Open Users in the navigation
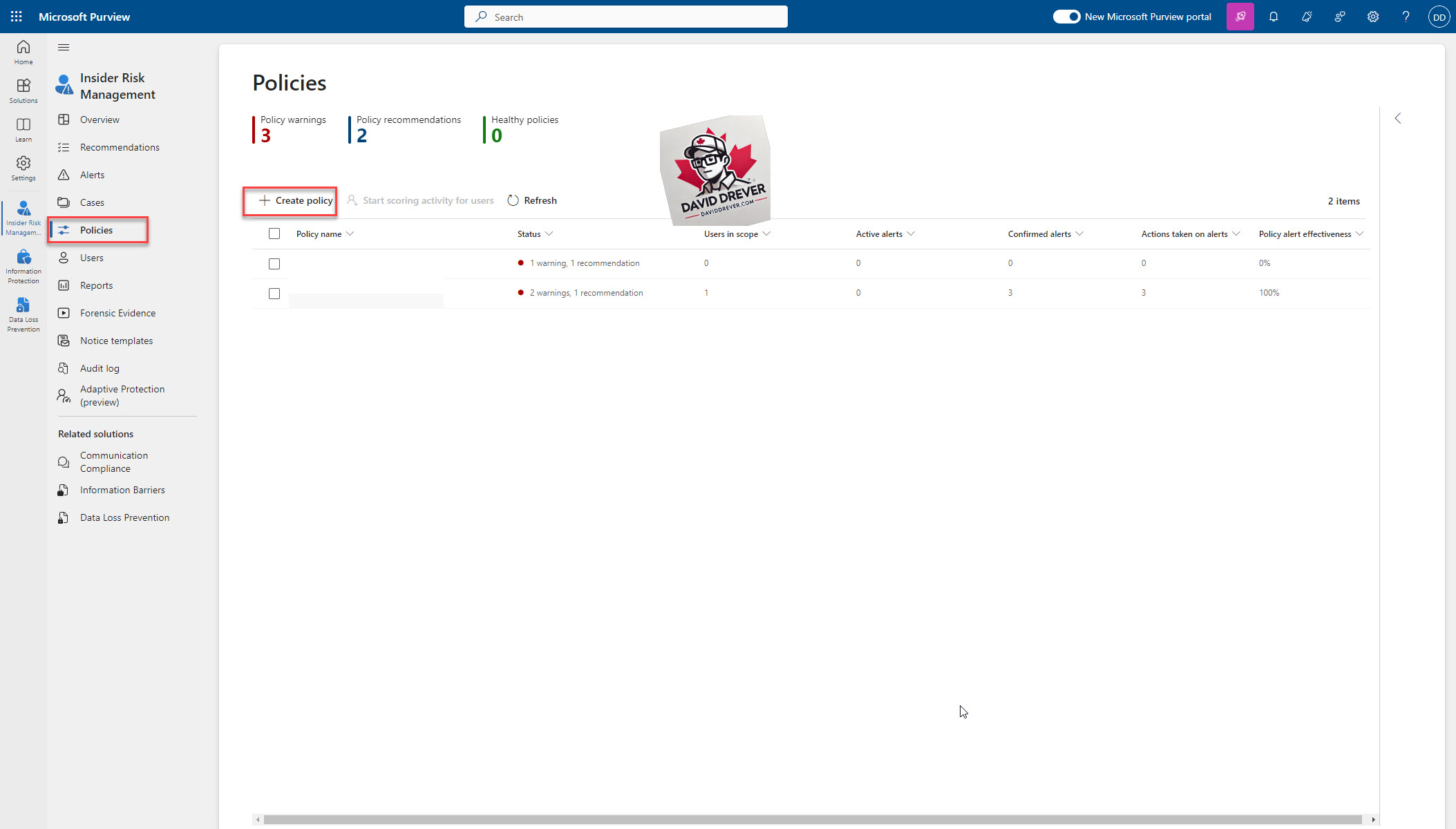 pyautogui.click(x=92, y=258)
